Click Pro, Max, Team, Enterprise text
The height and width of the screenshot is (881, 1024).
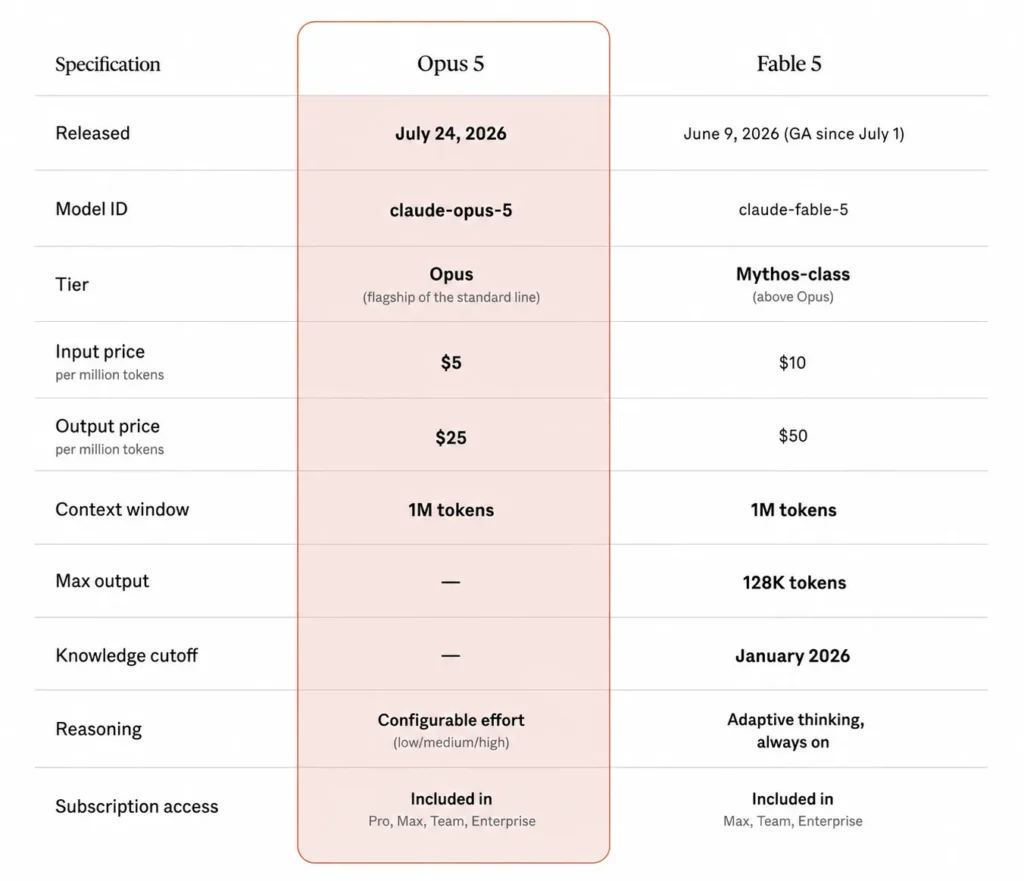pos(452,822)
